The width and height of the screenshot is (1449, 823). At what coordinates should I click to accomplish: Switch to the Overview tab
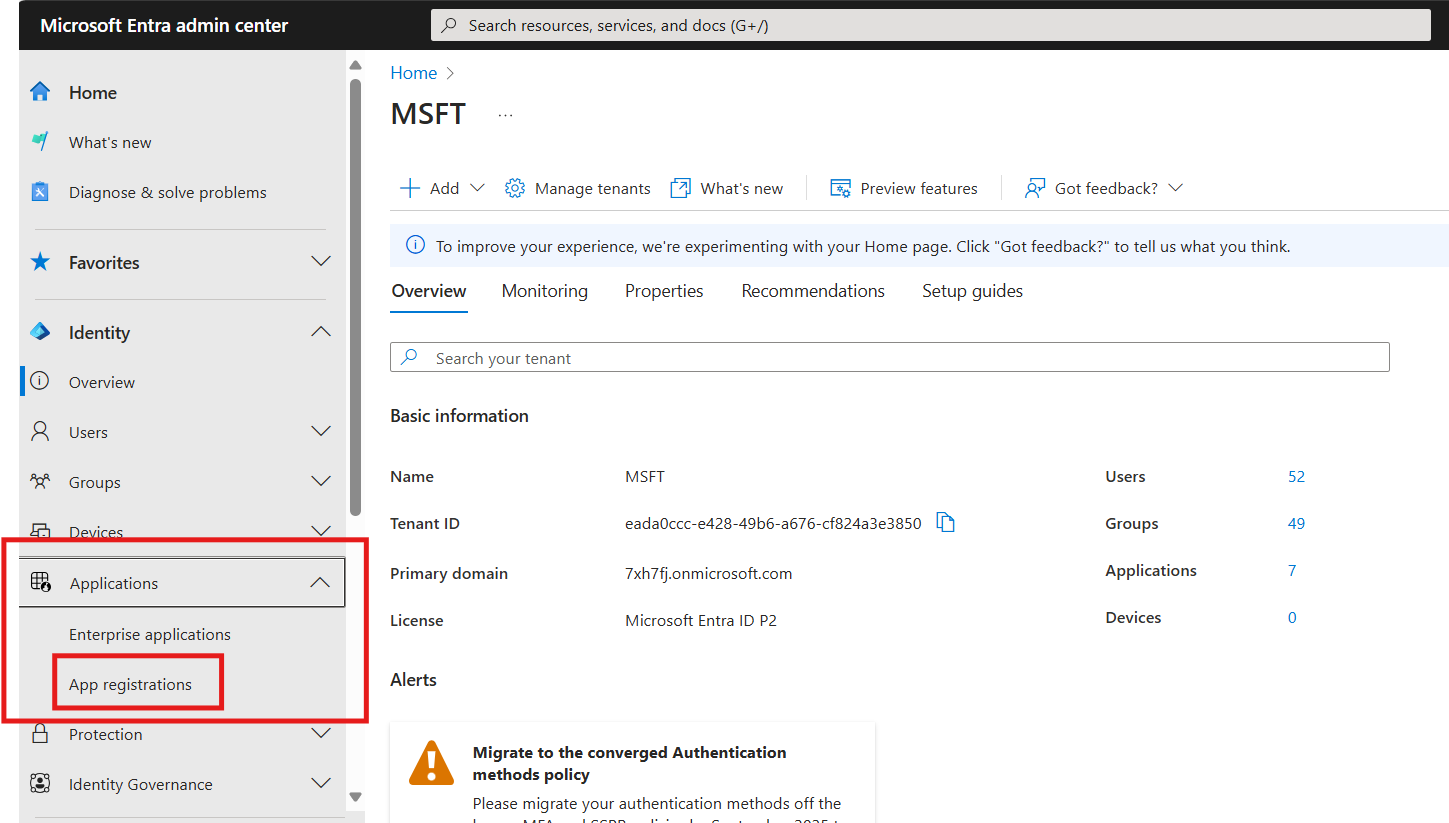tap(429, 291)
